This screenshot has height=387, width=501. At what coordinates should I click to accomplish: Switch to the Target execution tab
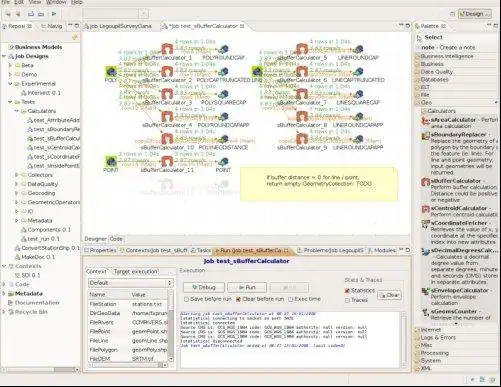pos(135,272)
